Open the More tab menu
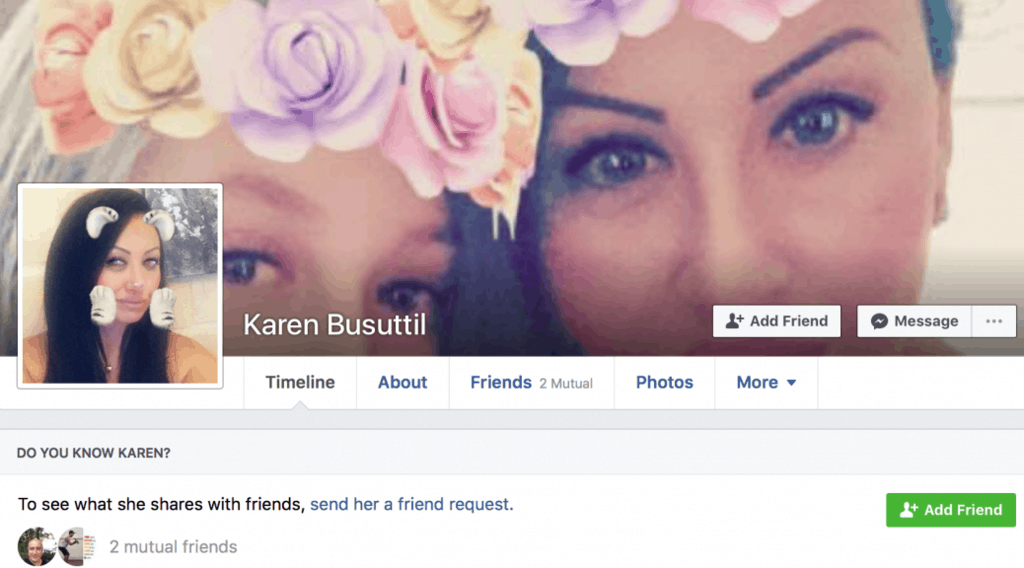 (x=766, y=383)
